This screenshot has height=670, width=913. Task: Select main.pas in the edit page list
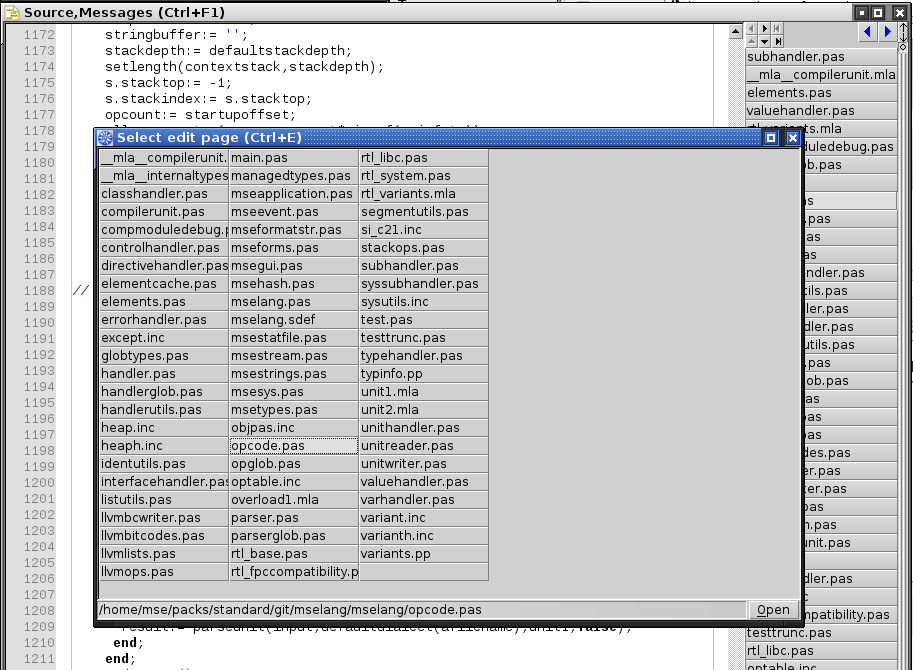click(x=293, y=158)
